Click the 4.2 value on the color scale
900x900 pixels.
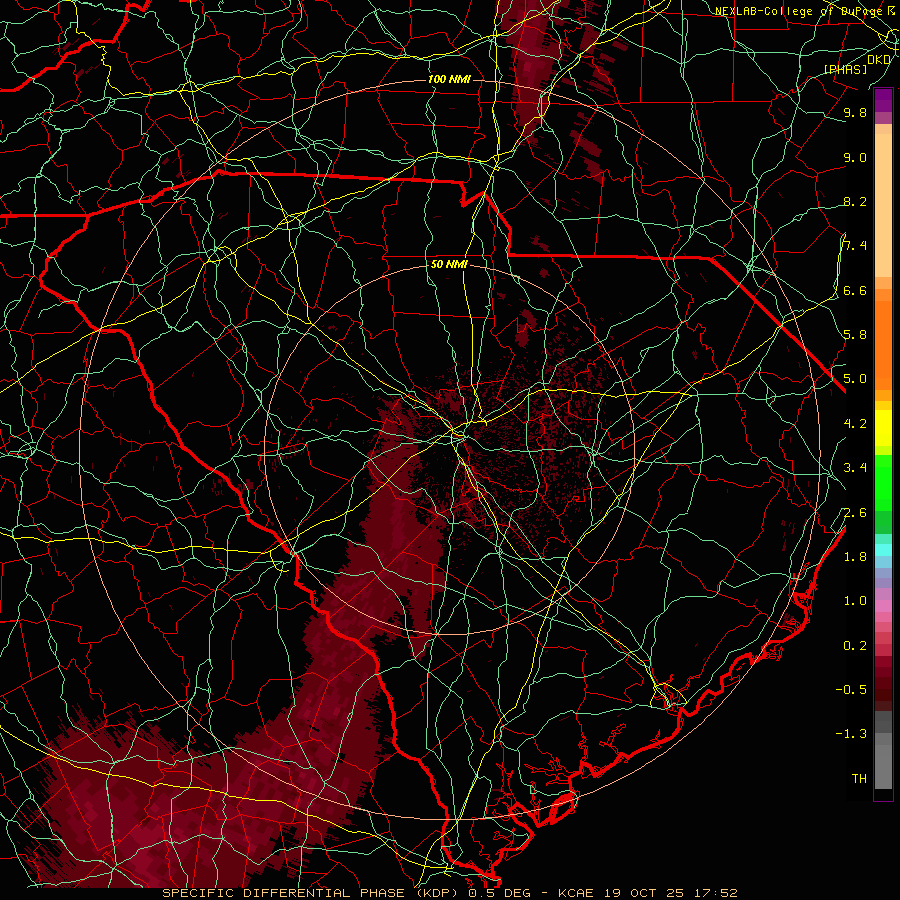pyautogui.click(x=855, y=424)
